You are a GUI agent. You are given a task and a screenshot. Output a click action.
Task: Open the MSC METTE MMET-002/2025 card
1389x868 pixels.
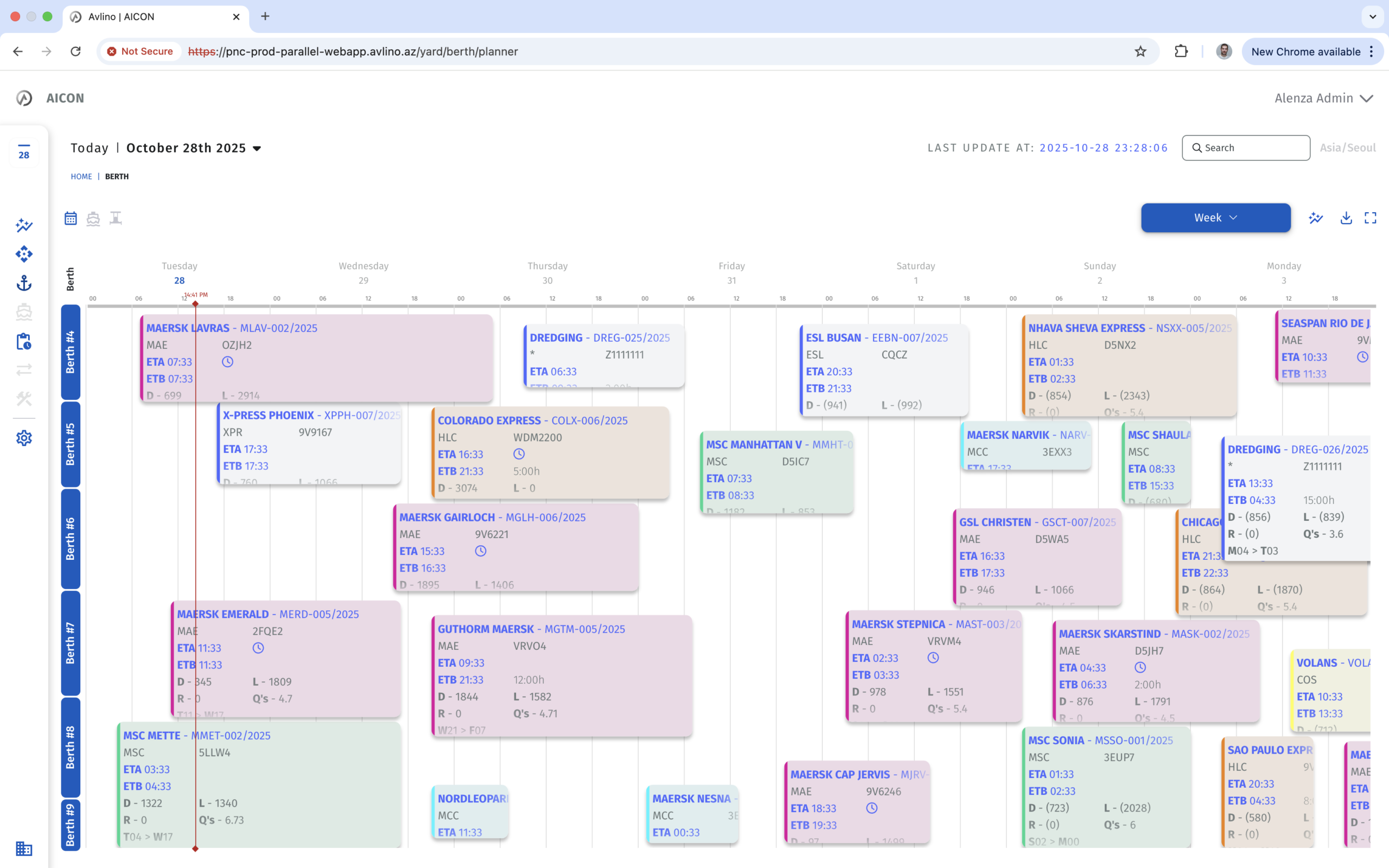coord(259,784)
